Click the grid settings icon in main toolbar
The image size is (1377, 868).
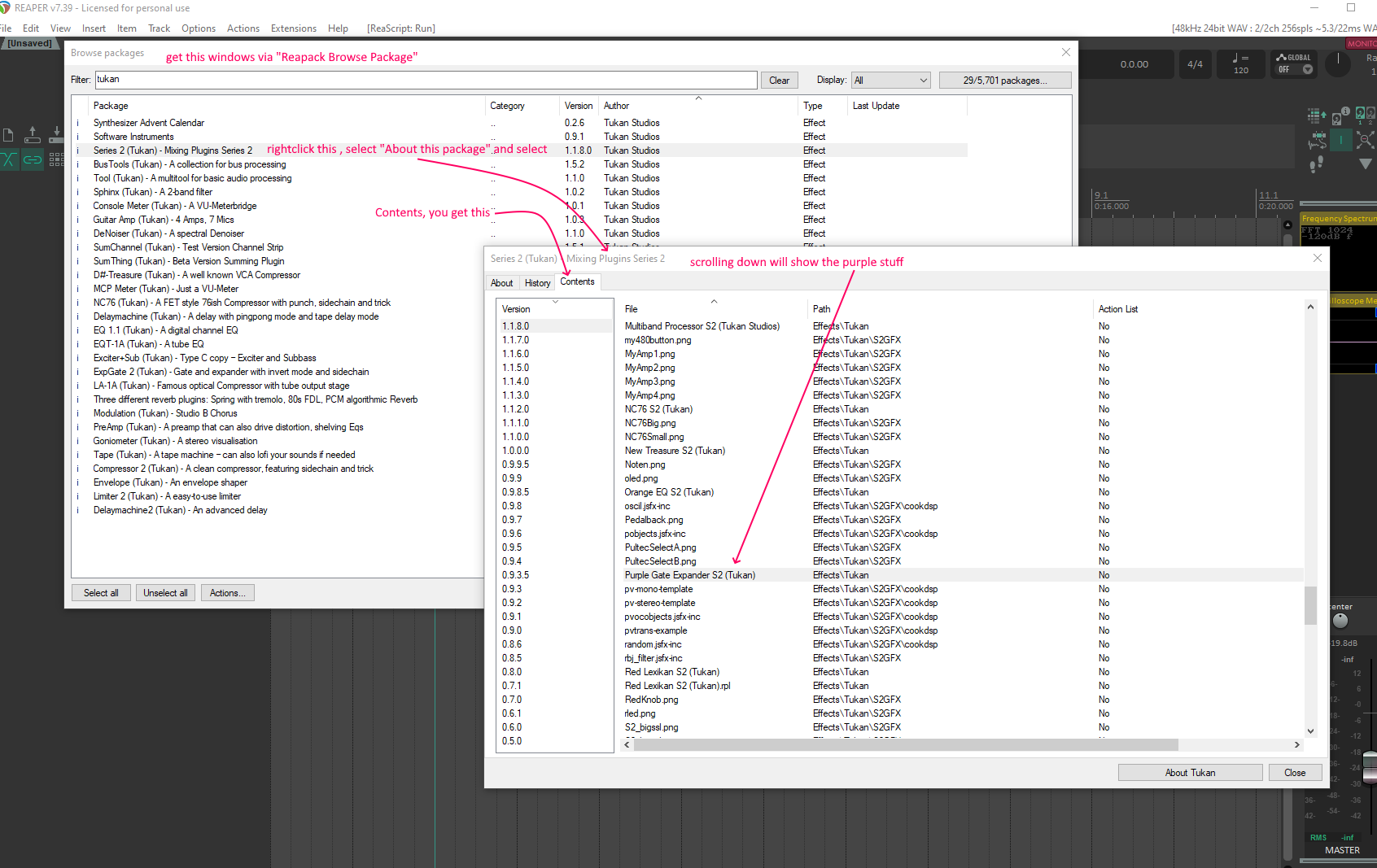tap(56, 159)
